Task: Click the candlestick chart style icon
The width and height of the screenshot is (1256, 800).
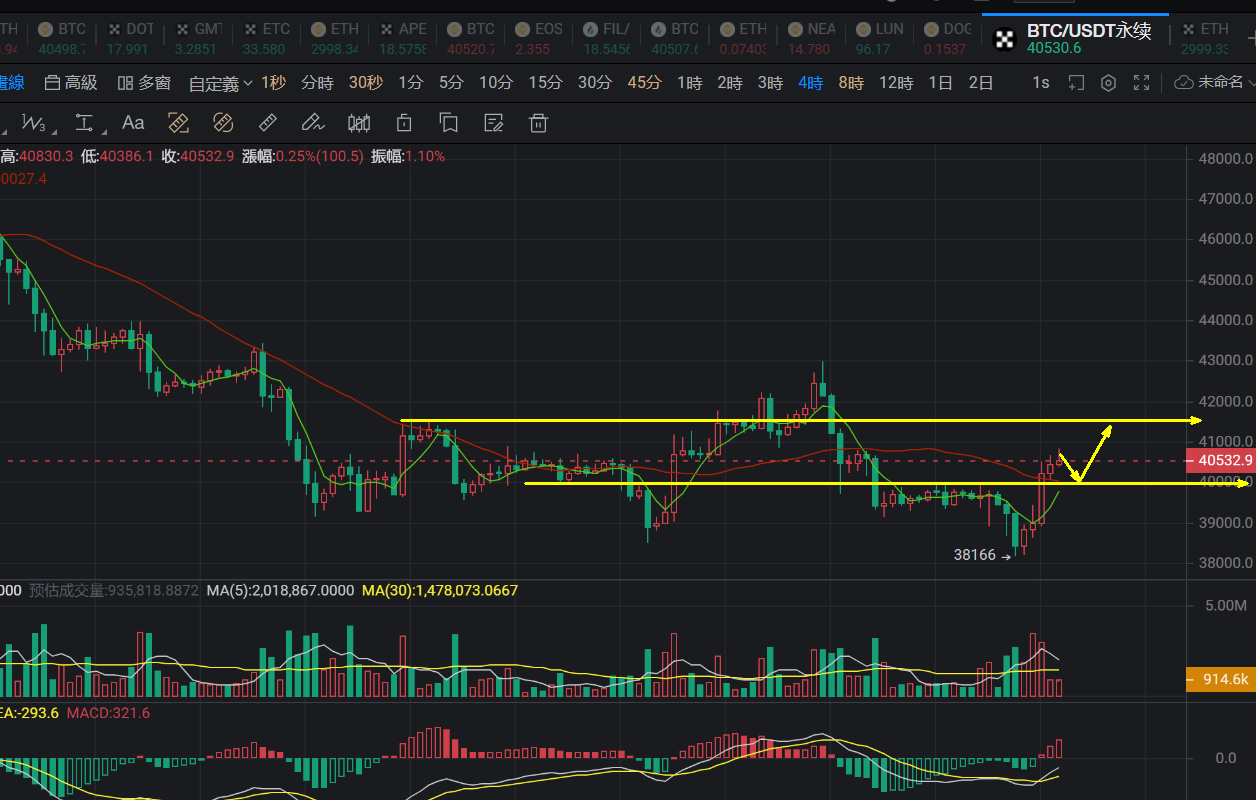Action: pos(359,123)
